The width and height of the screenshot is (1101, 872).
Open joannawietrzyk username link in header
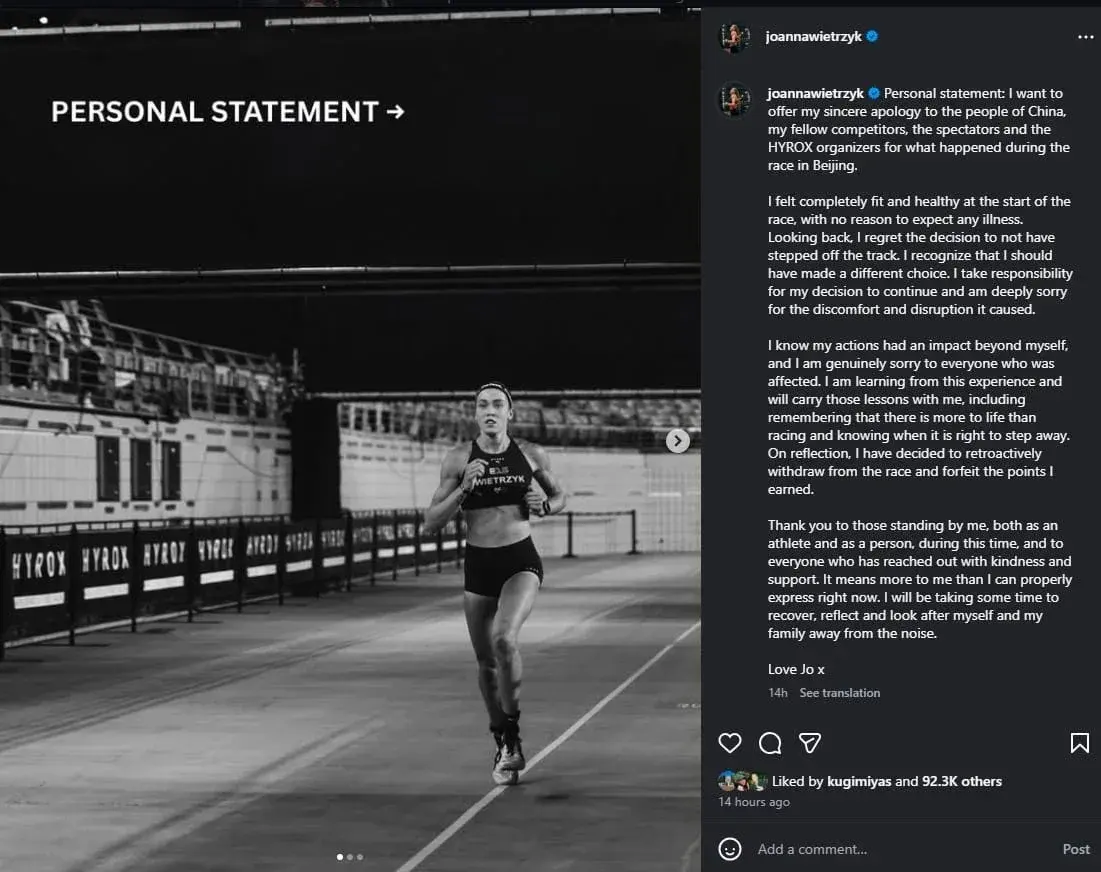(x=813, y=37)
